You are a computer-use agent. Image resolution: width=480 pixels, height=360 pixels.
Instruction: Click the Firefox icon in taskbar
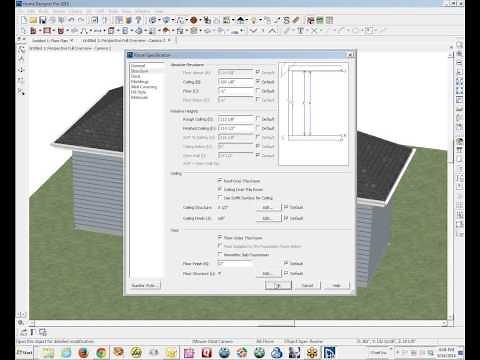(83, 352)
